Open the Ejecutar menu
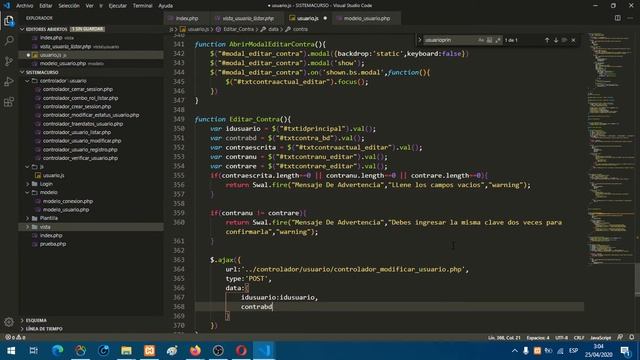The image size is (640, 360). (x=118, y=6)
